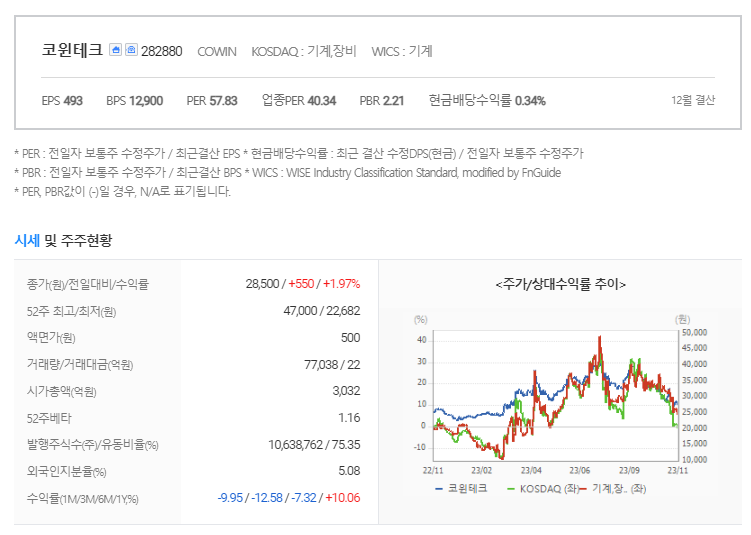Select PBR value 2.21
The width and height of the screenshot is (751, 535).
[393, 101]
